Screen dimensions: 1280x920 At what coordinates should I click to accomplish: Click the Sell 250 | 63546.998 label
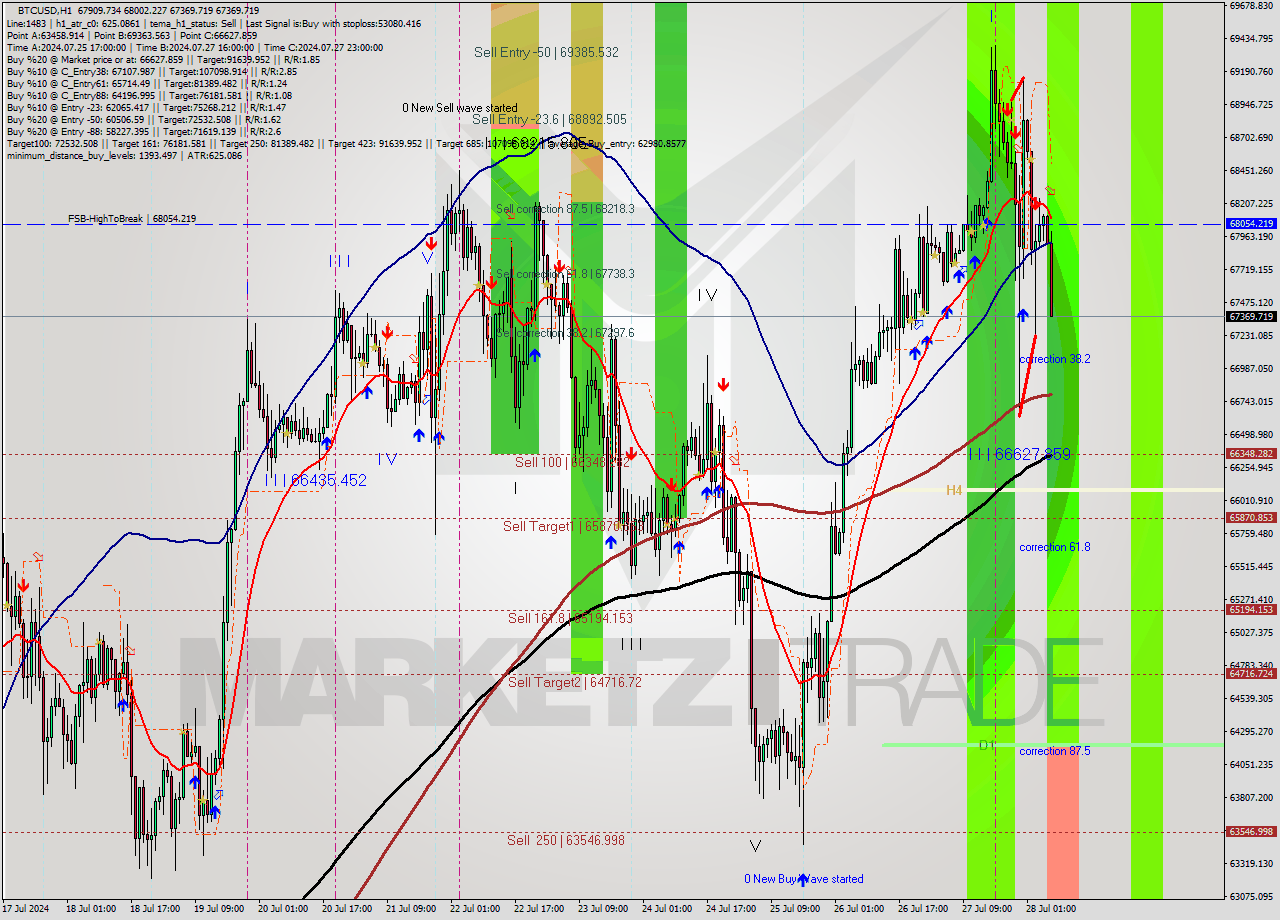coord(565,840)
